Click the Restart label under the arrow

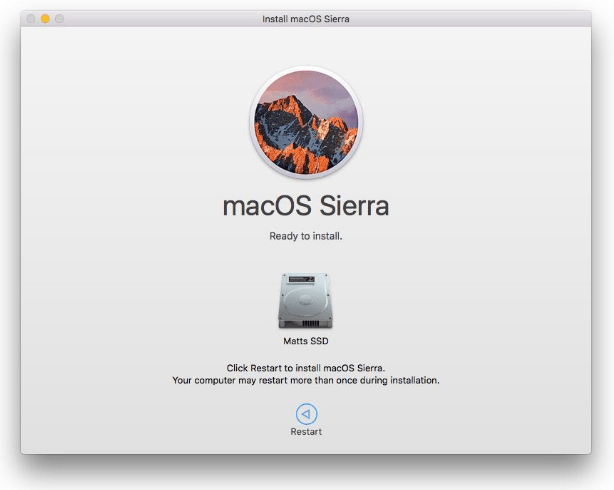pos(306,432)
